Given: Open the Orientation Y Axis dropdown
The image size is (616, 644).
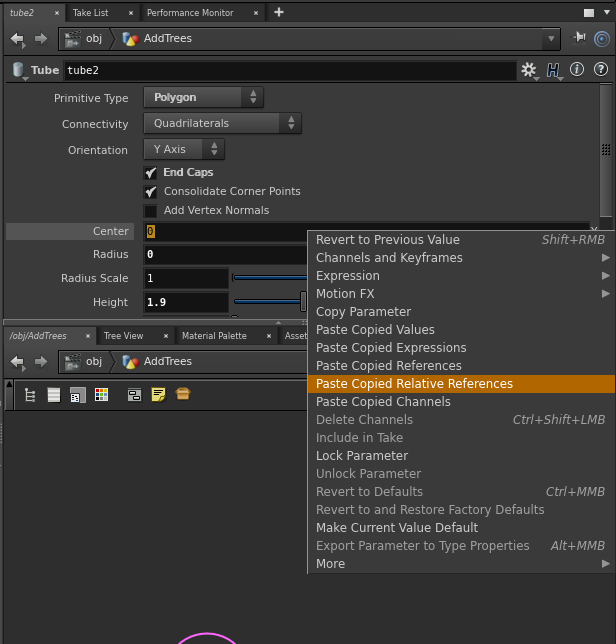Looking at the screenshot, I should 184,149.
